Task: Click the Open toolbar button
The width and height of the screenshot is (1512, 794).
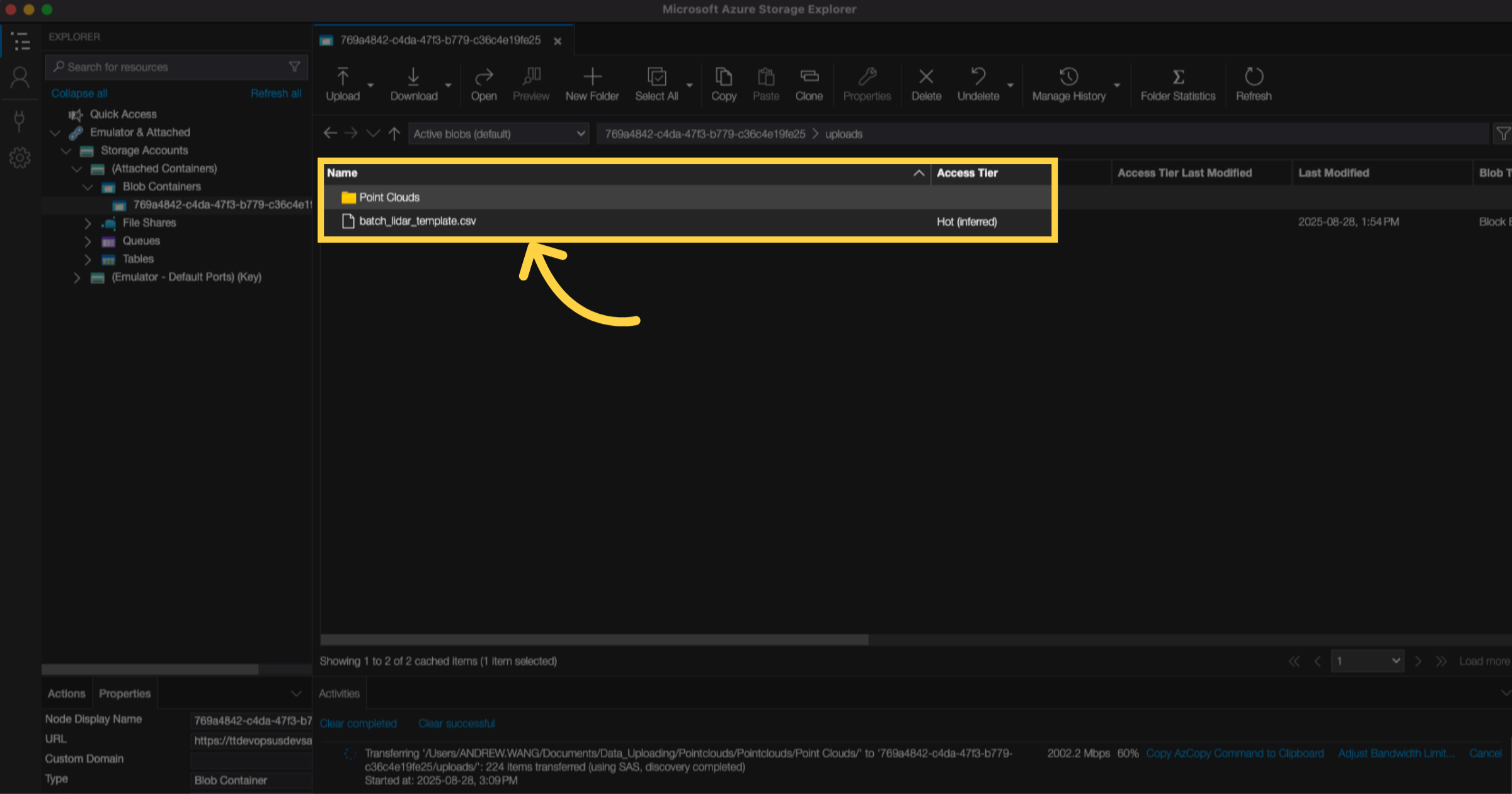Action: point(484,84)
